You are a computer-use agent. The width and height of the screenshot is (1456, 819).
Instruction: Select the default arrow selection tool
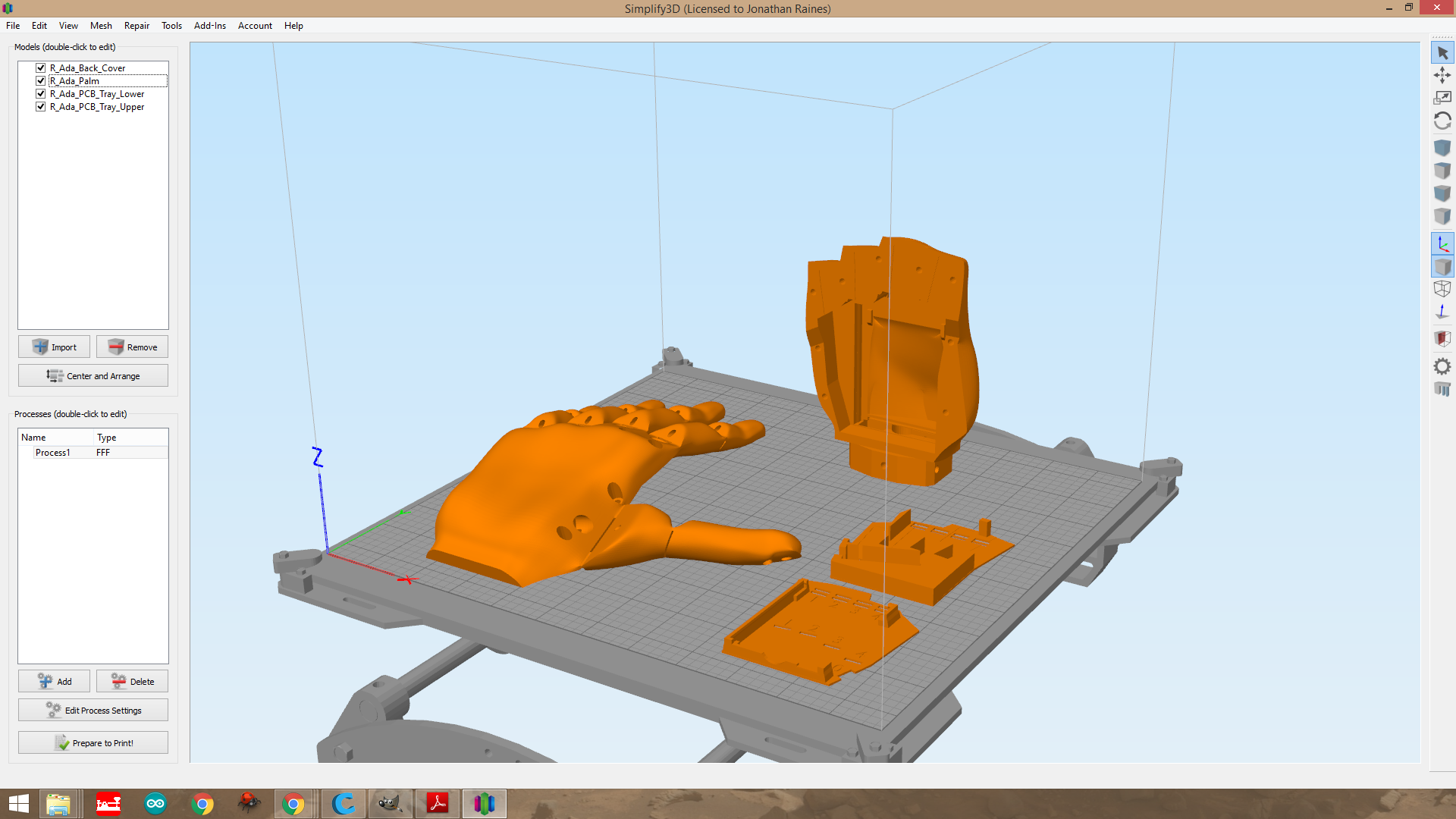click(1443, 52)
